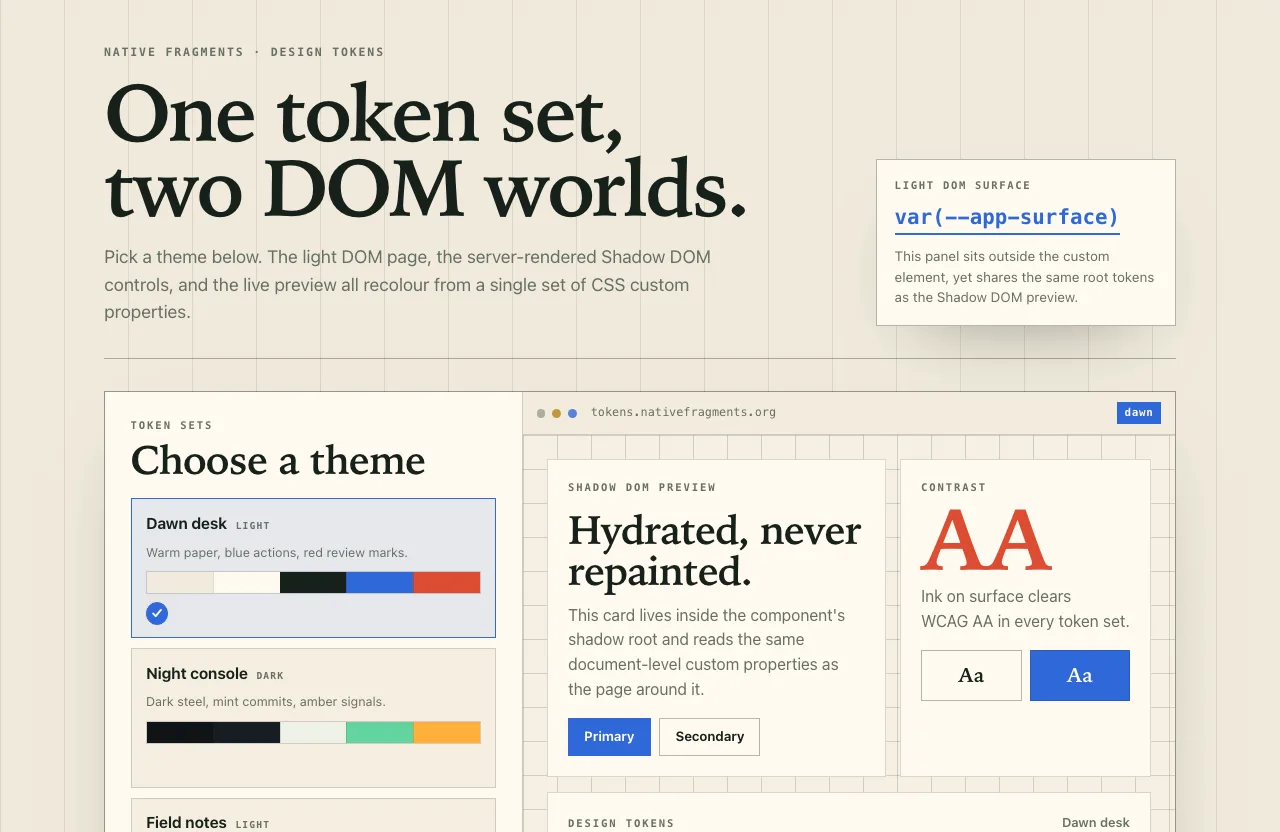Click the blue swatch in Dawn desk palette
The width and height of the screenshot is (1280, 832).
380,583
